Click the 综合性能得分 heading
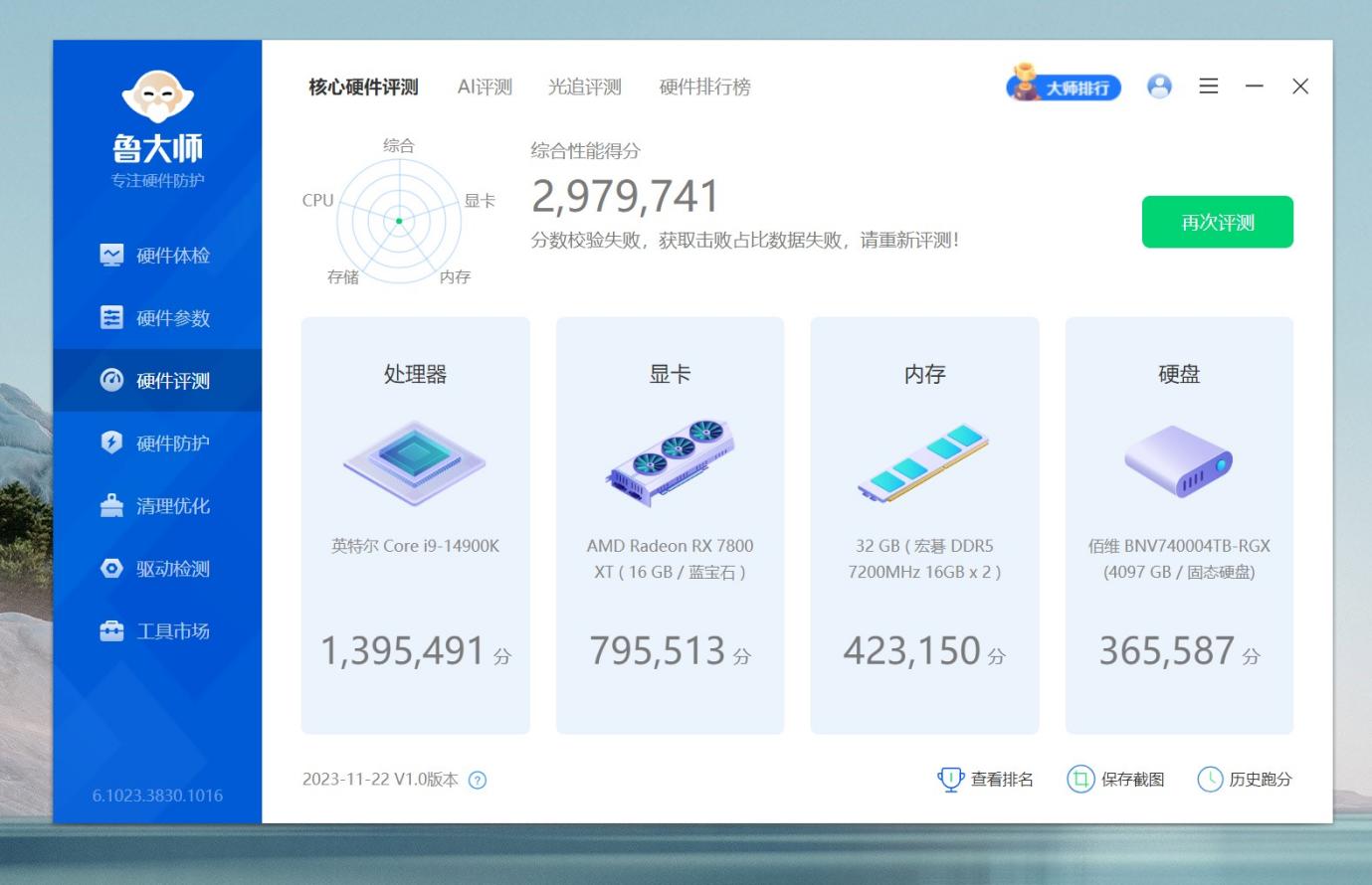1372x885 pixels. pos(586,151)
